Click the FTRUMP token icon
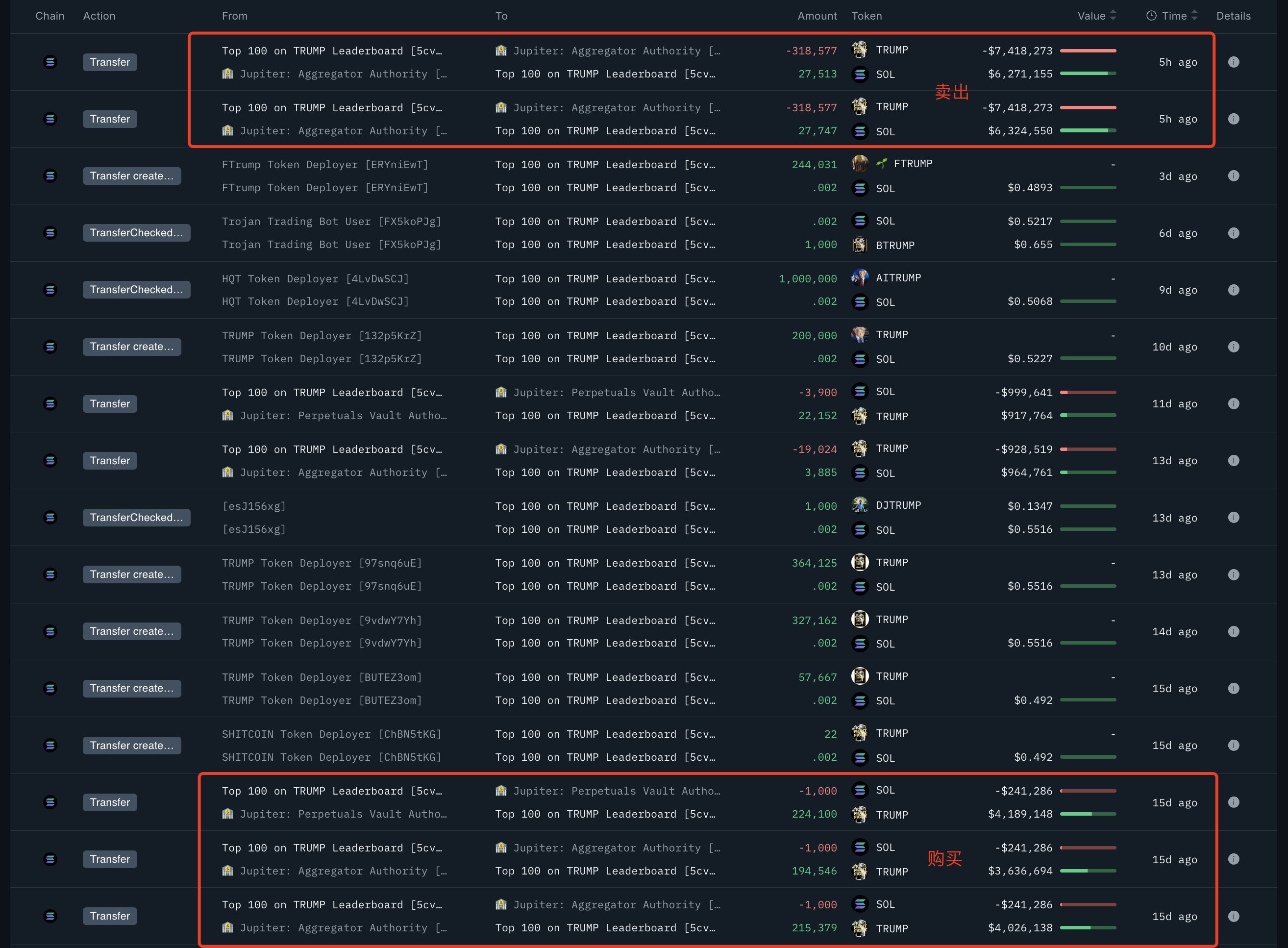This screenshot has width=1288, height=948. point(860,164)
